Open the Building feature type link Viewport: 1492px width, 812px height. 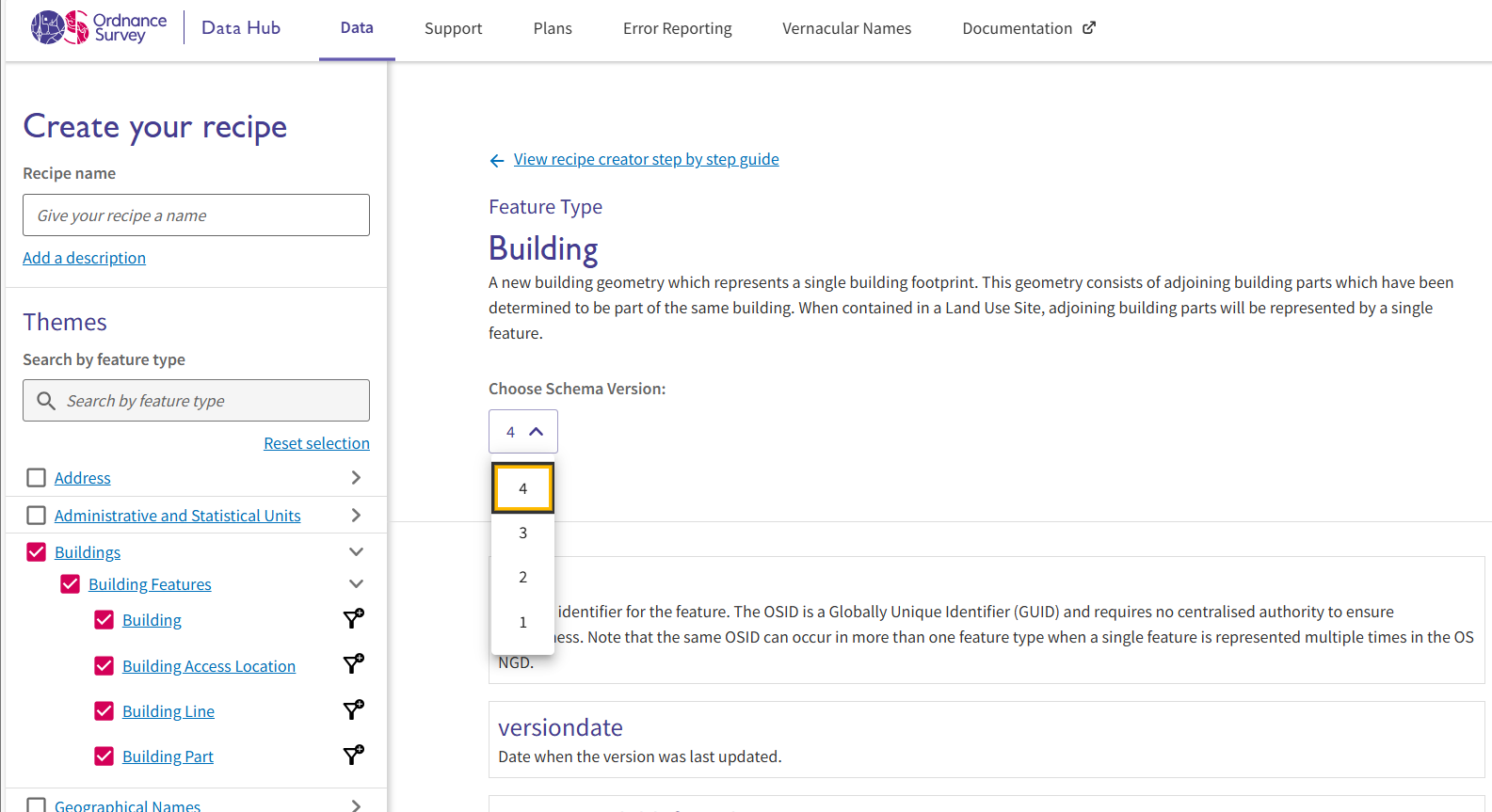click(x=152, y=620)
